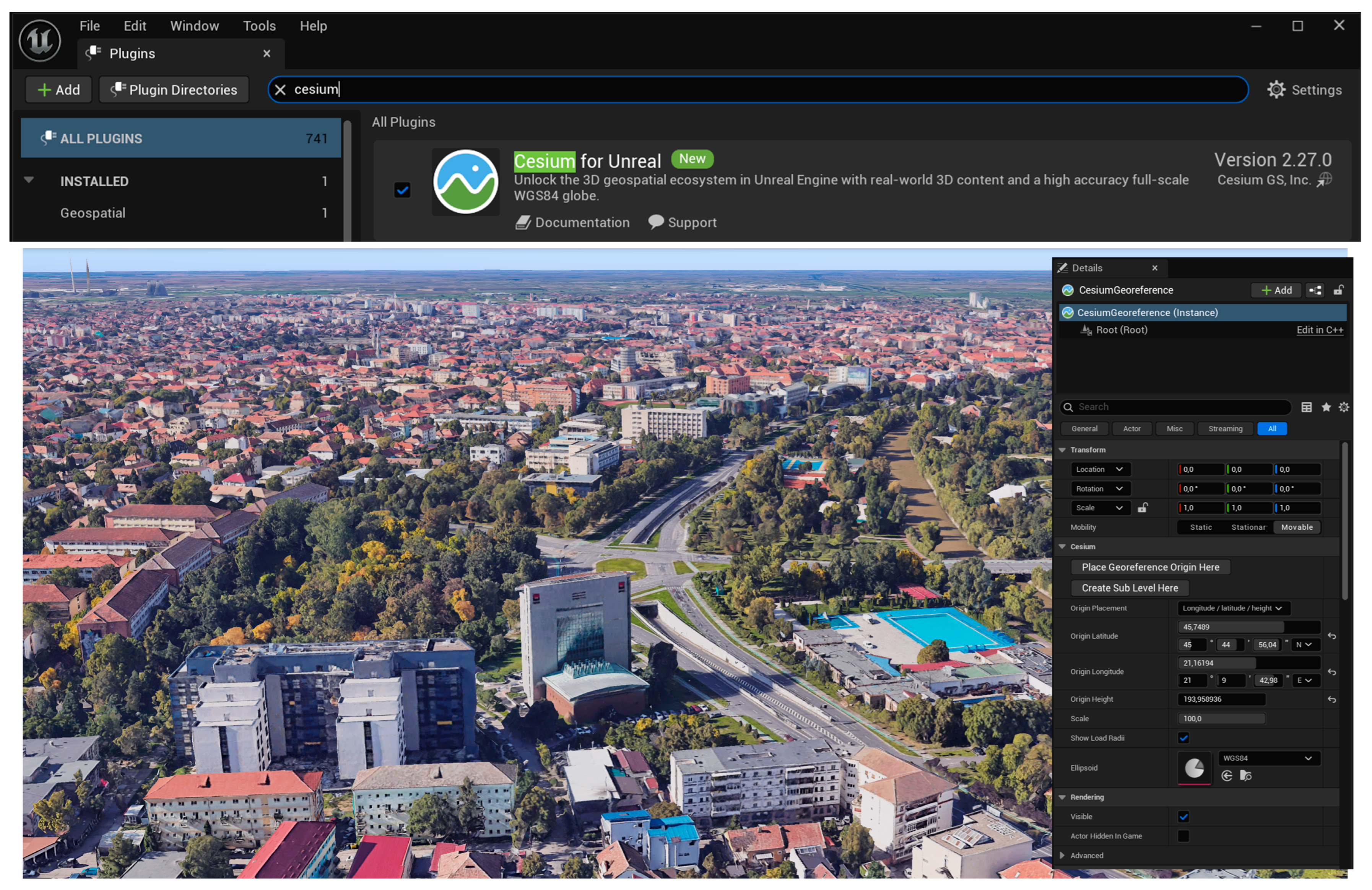Click the Origin Longitude decimal value slider
This screenshot has width=1372, height=890.
(x=1248, y=663)
